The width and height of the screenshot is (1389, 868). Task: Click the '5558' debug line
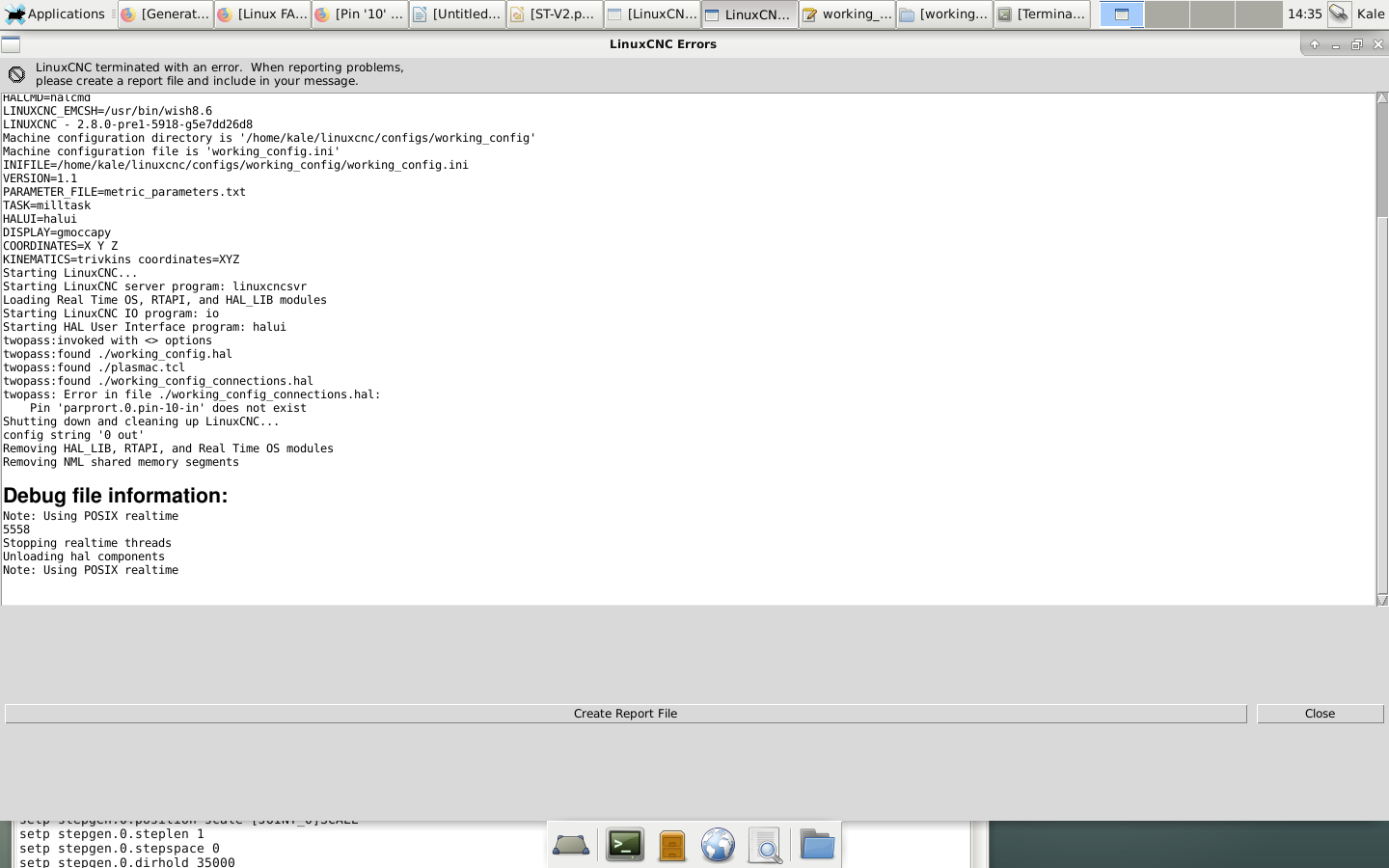pos(16,529)
